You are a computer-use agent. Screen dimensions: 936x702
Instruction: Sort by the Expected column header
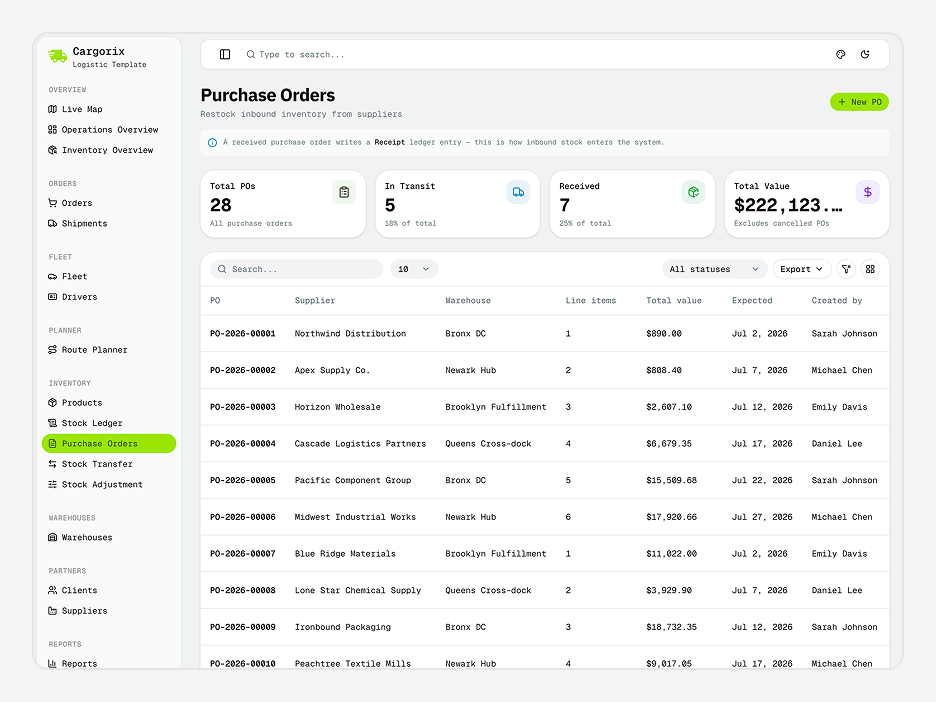(x=752, y=301)
